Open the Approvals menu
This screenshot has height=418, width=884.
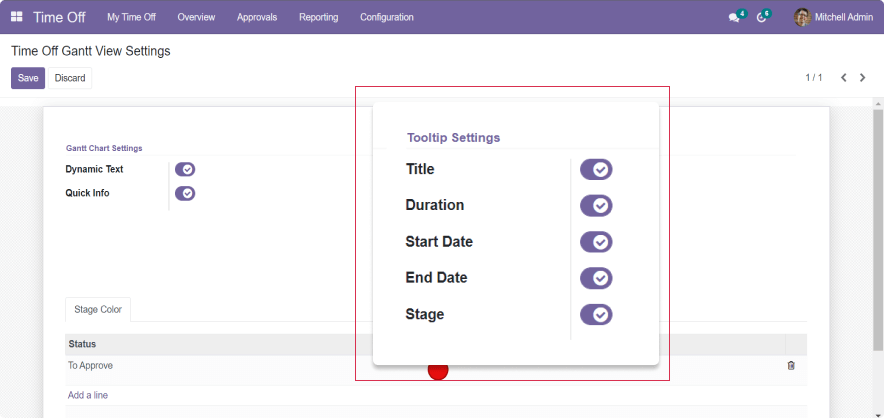pos(257,17)
